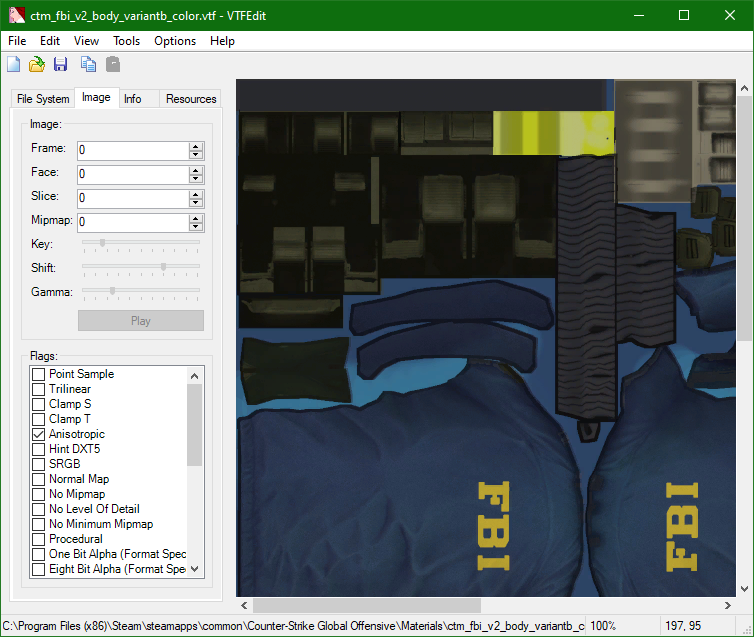Check the Clamp T flag
754x637 pixels.
pos(38,419)
